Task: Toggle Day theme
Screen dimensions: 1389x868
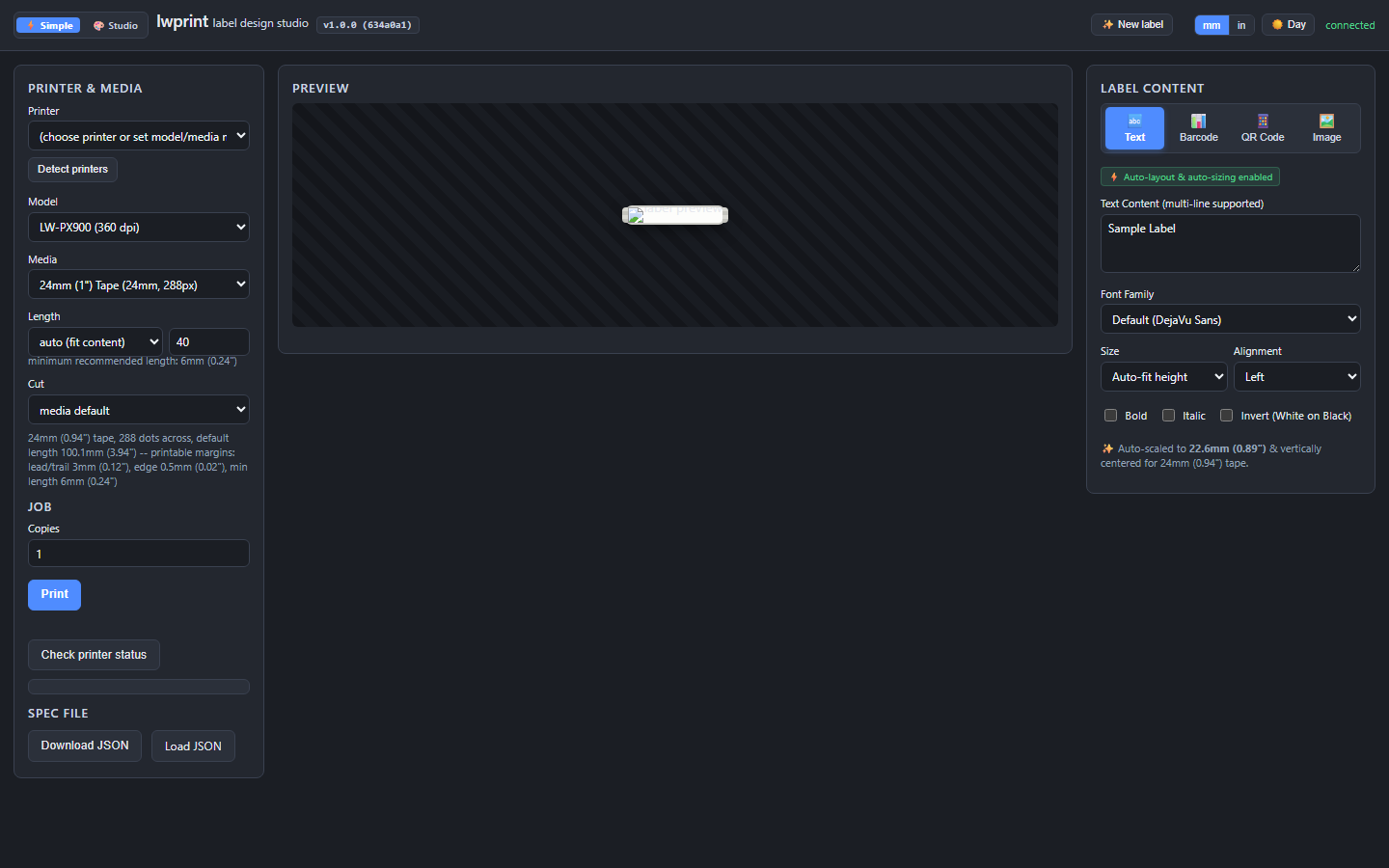Action: (1288, 25)
